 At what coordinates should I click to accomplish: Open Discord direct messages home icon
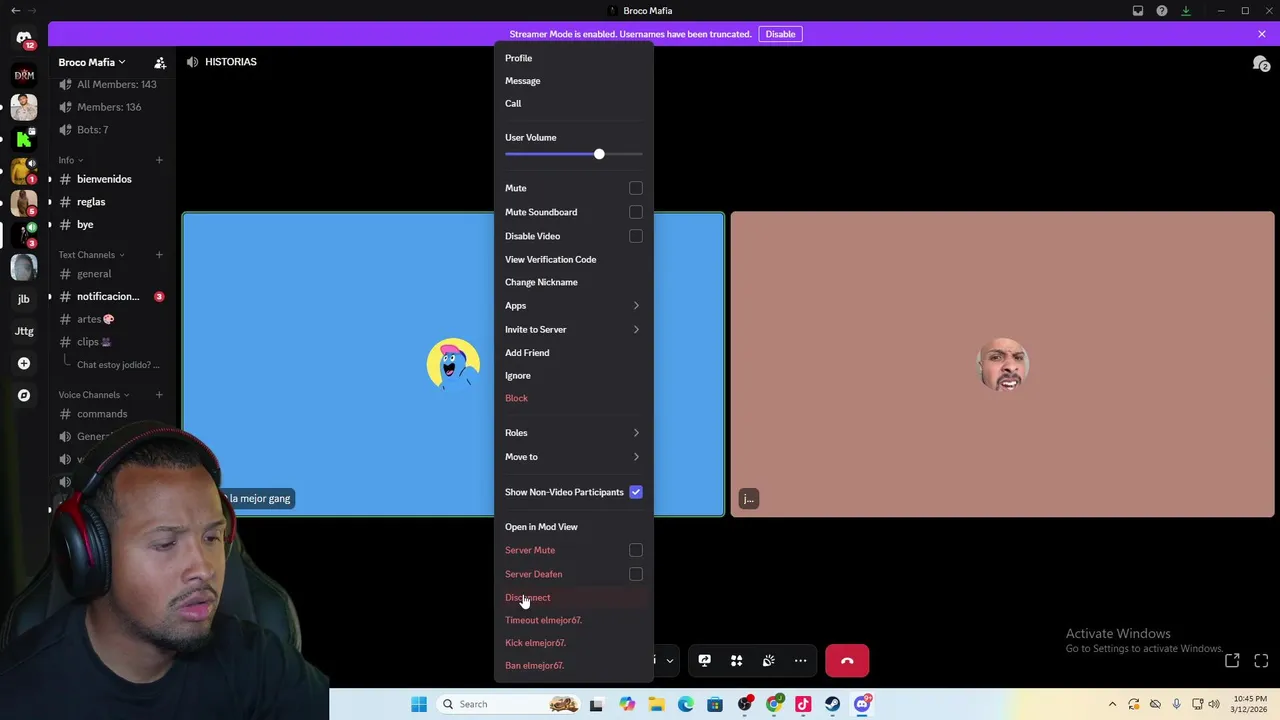[24, 38]
